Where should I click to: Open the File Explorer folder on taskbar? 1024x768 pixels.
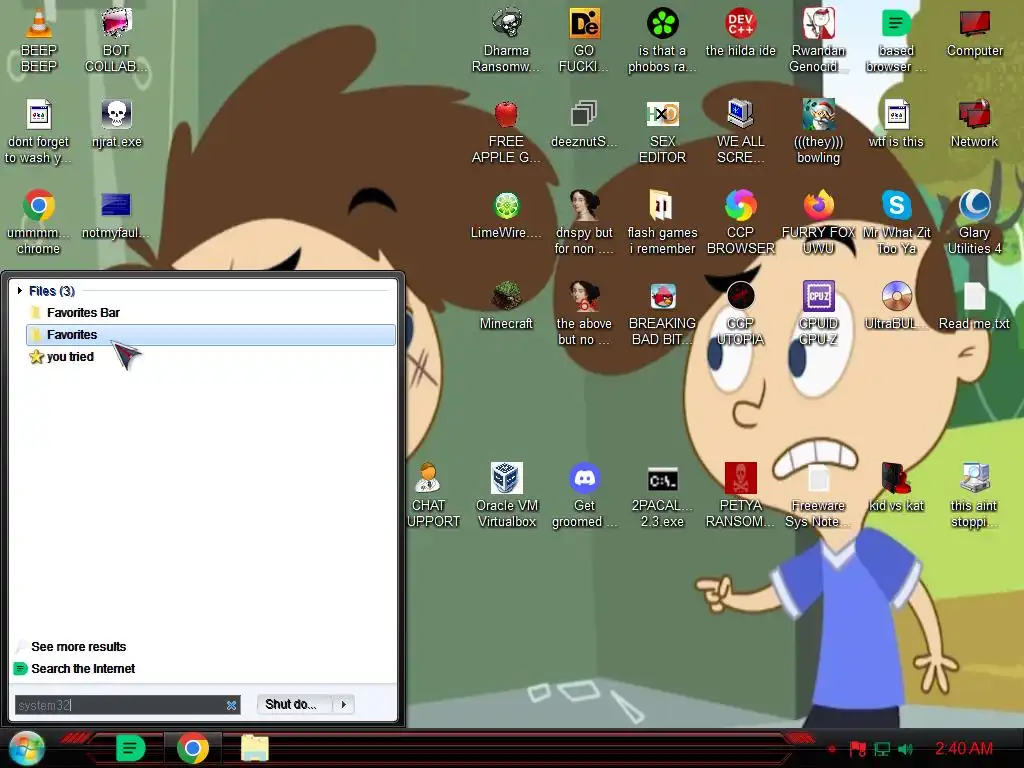[x=254, y=748]
